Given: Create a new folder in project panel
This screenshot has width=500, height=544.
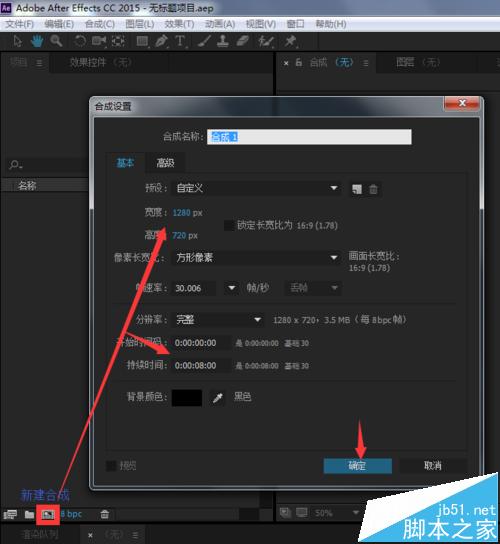Looking at the screenshot, I should click(29, 514).
